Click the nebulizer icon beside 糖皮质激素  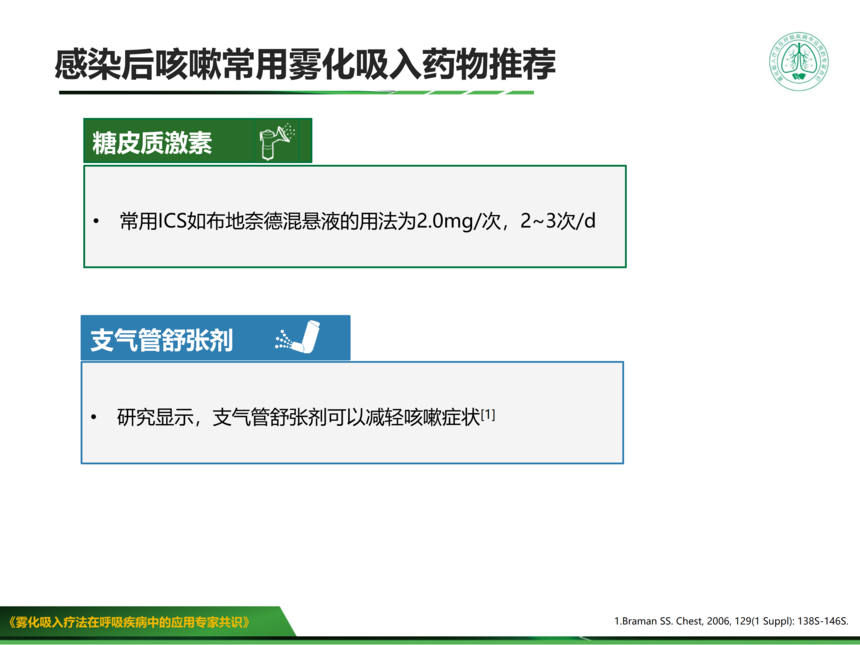pyautogui.click(x=277, y=142)
